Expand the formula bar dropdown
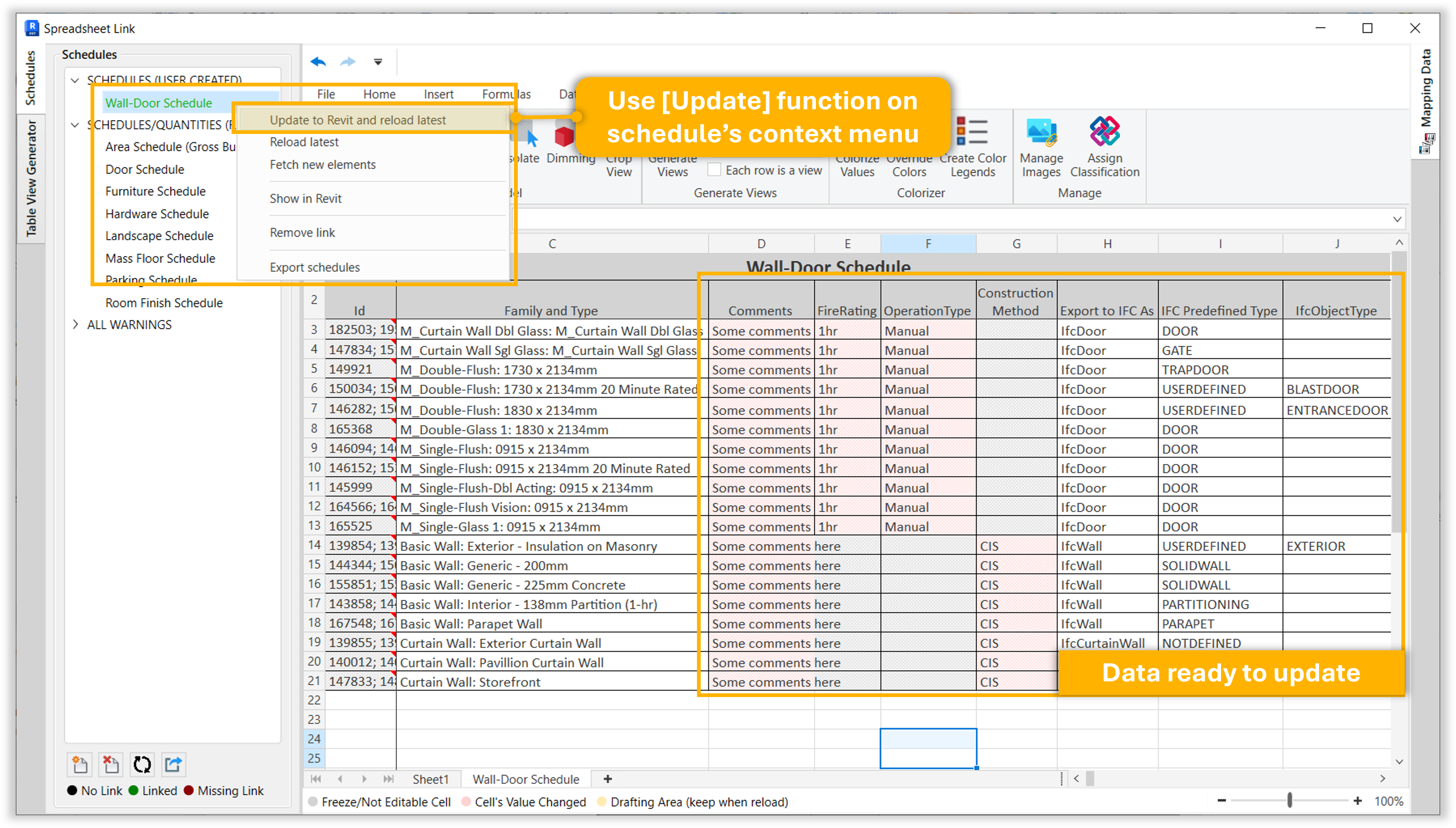The width and height of the screenshot is (1456, 828). click(1397, 219)
